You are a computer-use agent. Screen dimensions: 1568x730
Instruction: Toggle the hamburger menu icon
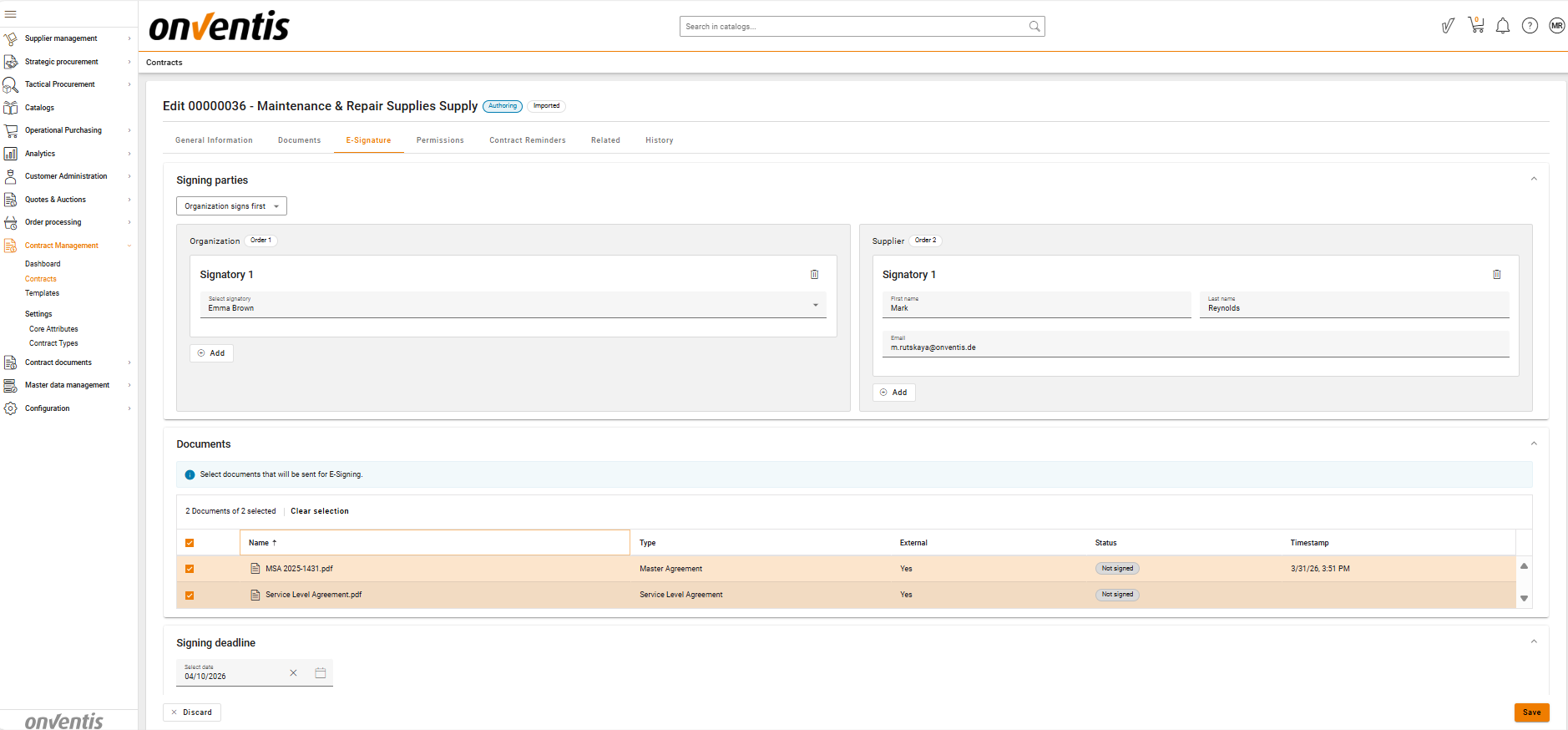(11, 14)
